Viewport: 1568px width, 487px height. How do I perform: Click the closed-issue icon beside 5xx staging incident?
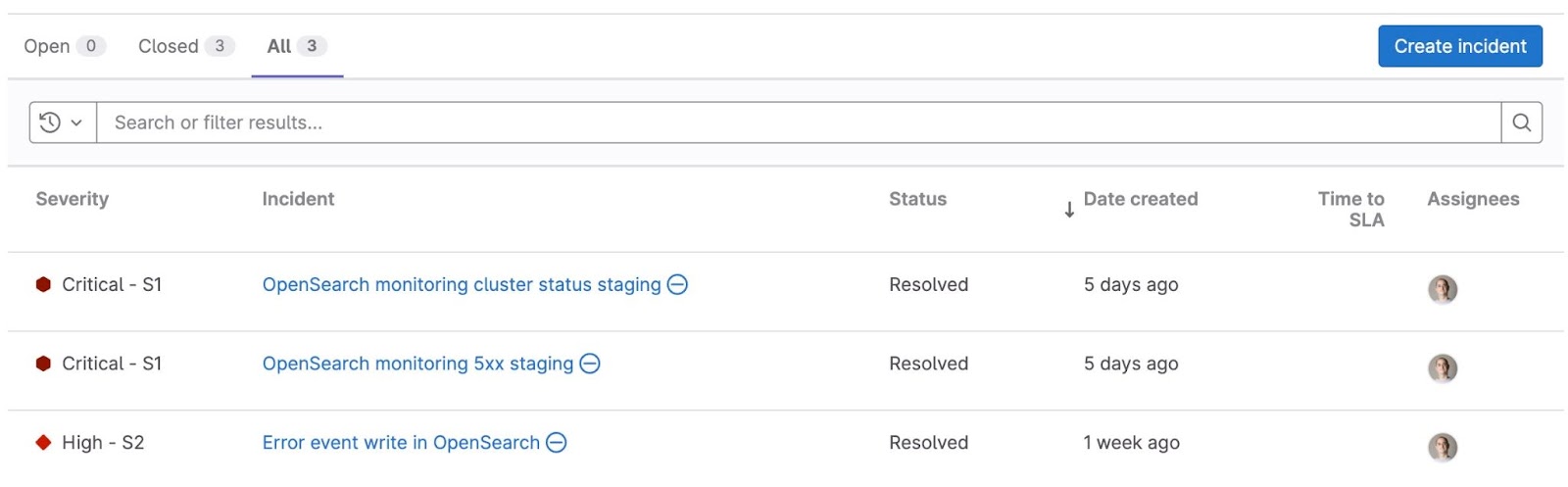pyautogui.click(x=590, y=364)
